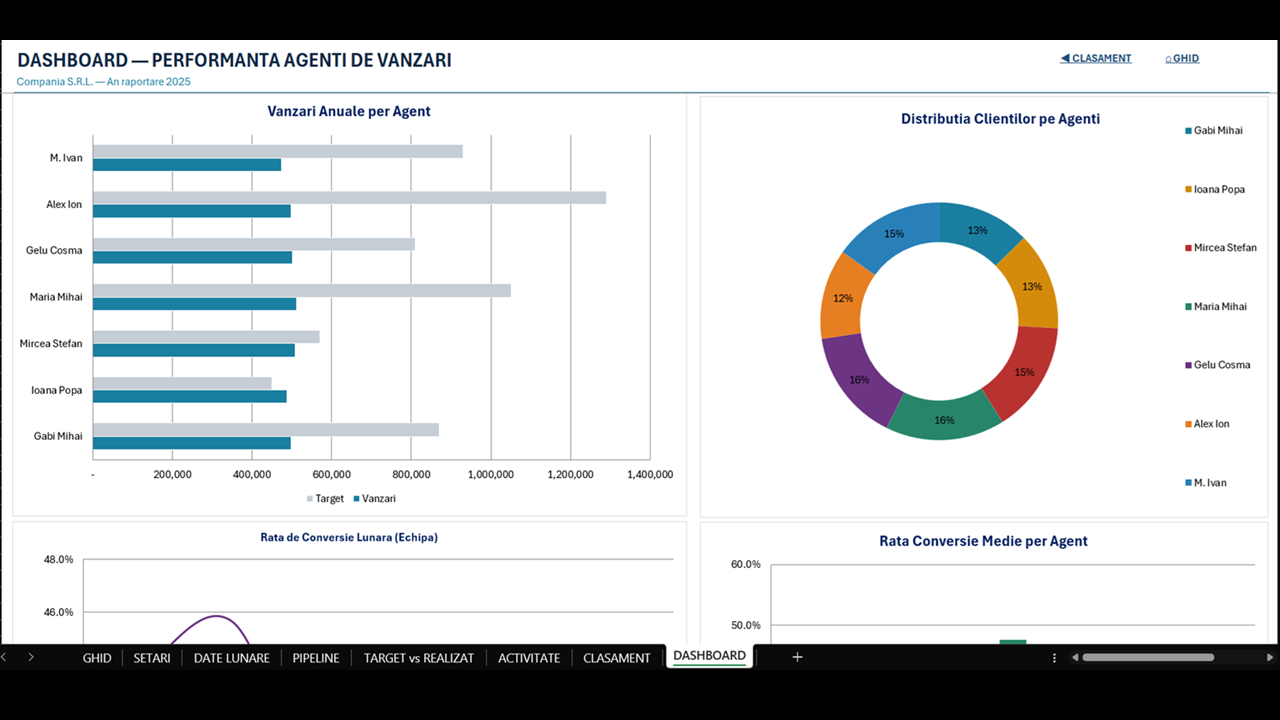Open the DATE LUNARE sheet tab
Screen dimensions: 1280x720
(232, 658)
